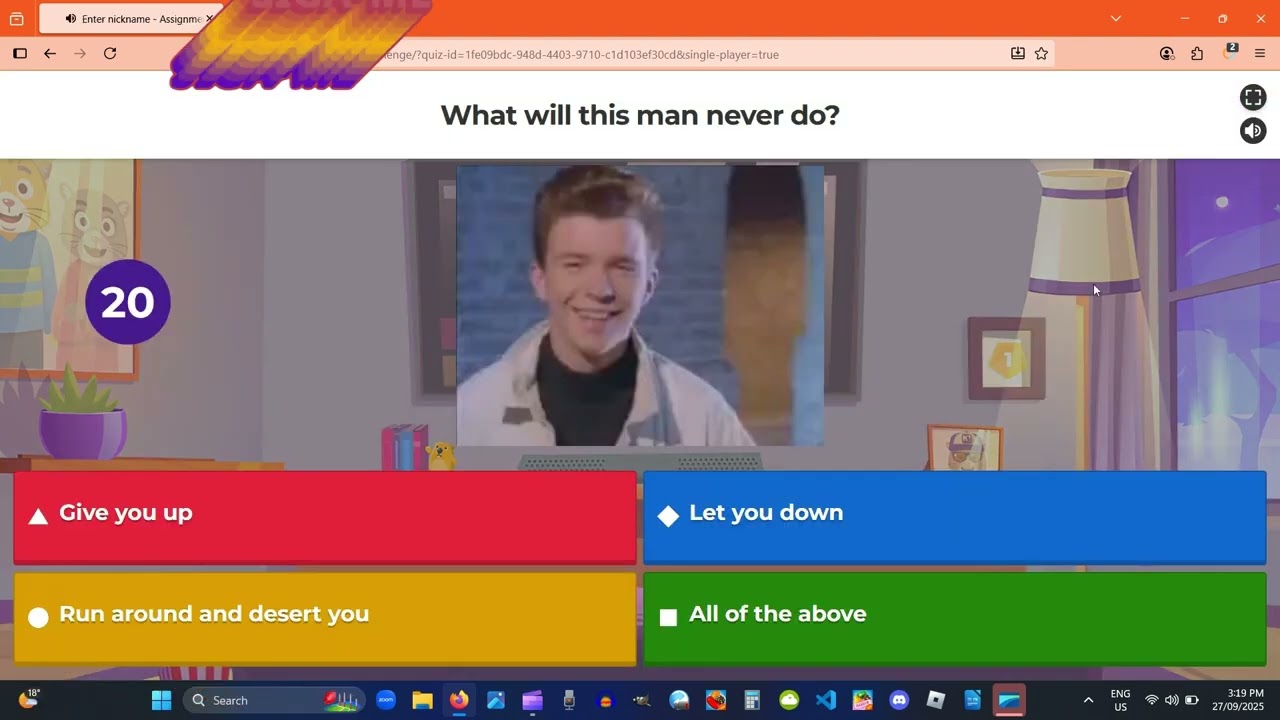Open the extension icon with badge 2
Image resolution: width=1280 pixels, height=720 pixels.
click(1229, 53)
